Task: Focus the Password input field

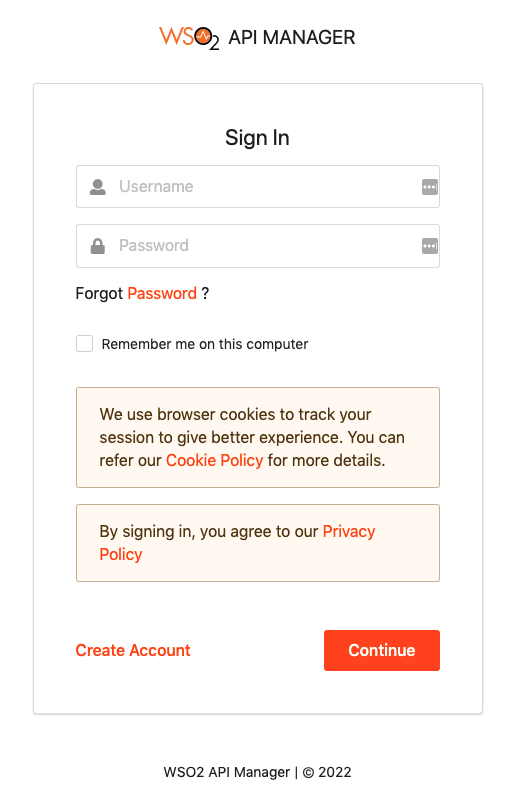Action: tap(258, 246)
